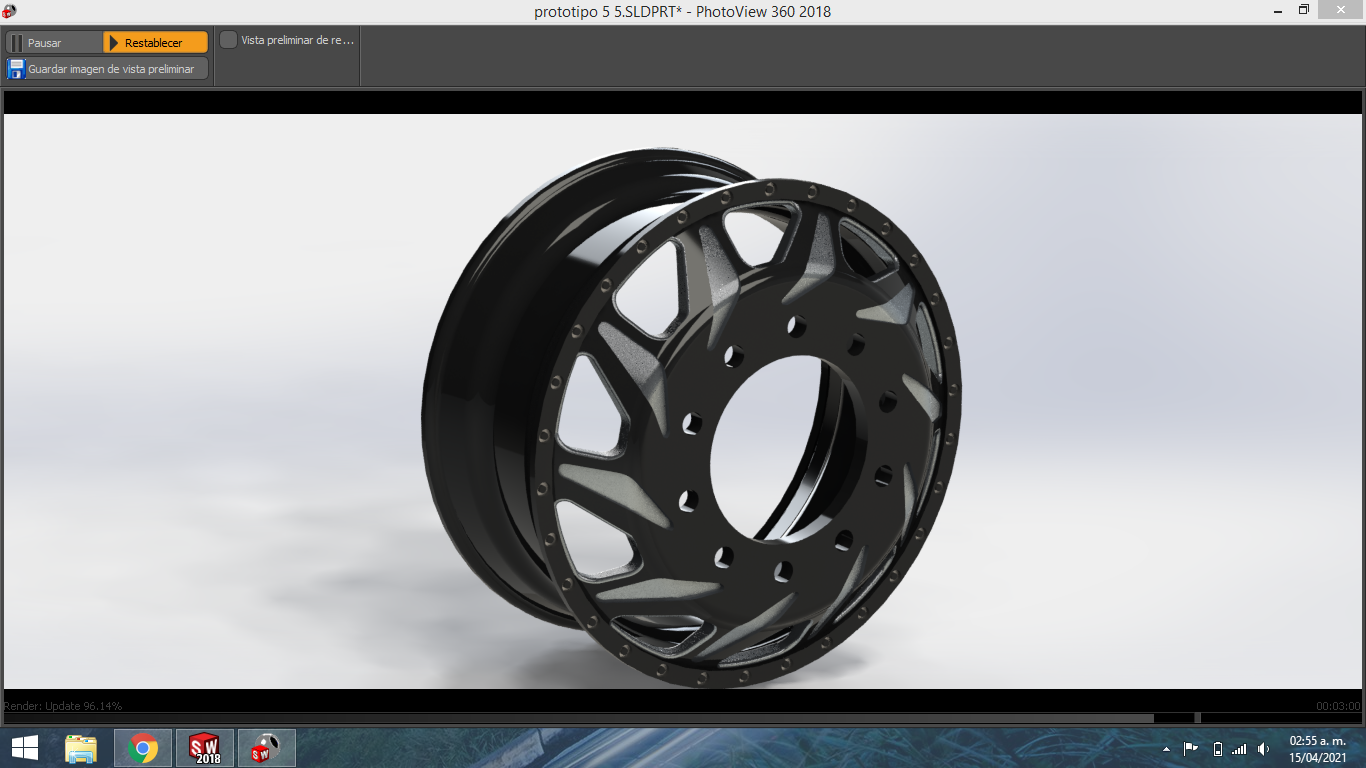Open the Windows Start menu

[25, 748]
